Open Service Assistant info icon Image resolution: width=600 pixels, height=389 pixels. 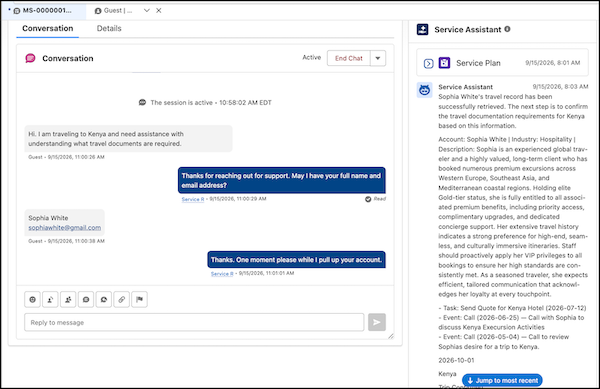pos(507,29)
